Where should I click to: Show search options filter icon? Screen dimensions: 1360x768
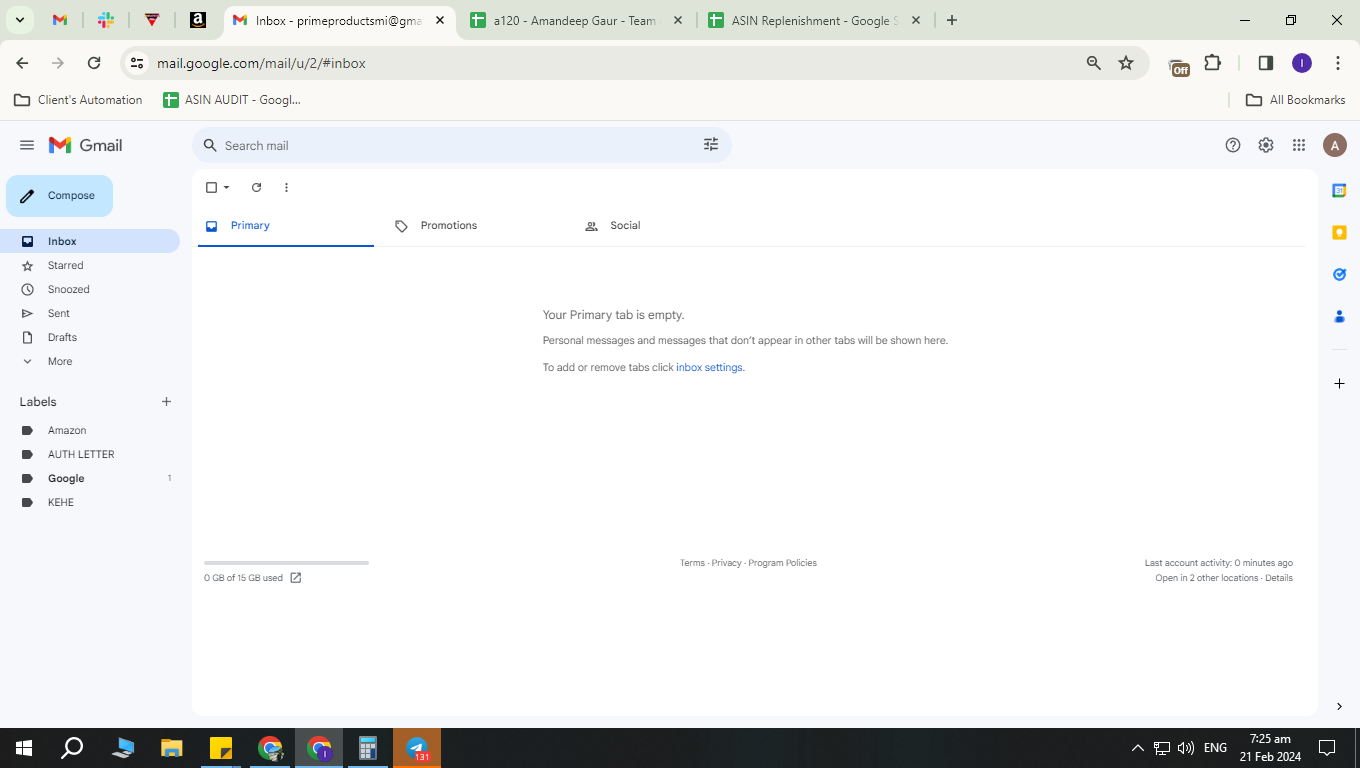[x=711, y=145]
